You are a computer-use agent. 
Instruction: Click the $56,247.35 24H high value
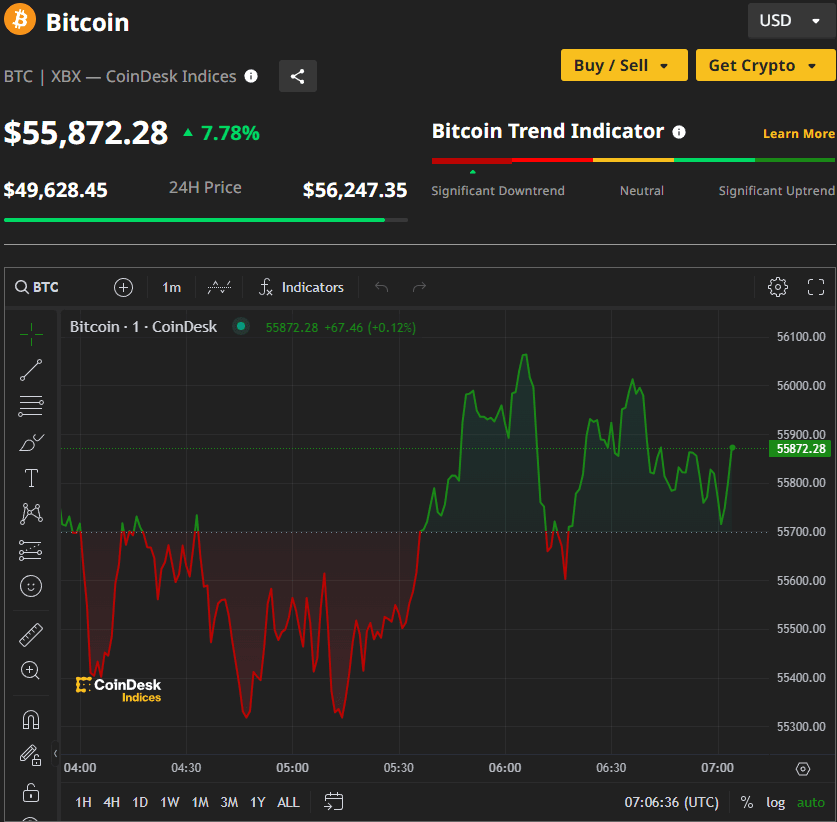pyautogui.click(x=355, y=190)
